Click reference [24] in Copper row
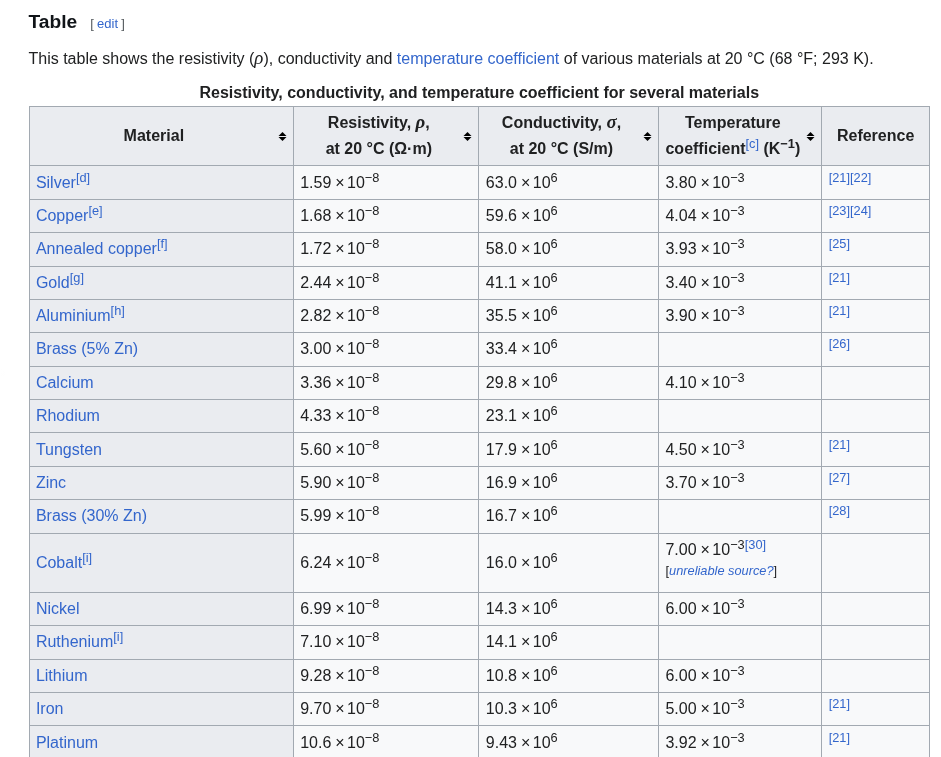Screen dimensions: 941x757 pos(861,211)
